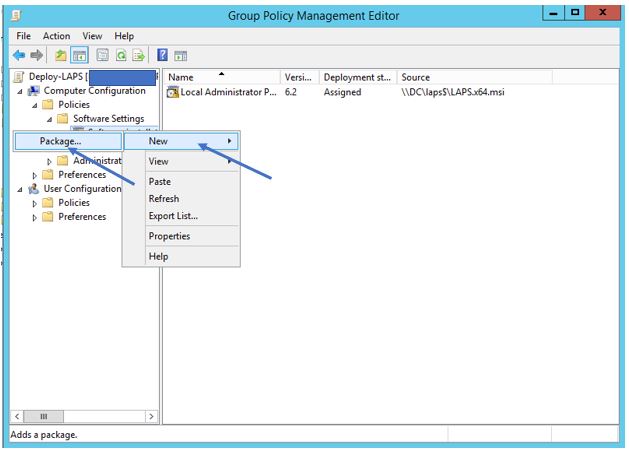Viewport: 629px width, 452px height.
Task: Click the Up one level folder icon
Action: coord(61,55)
